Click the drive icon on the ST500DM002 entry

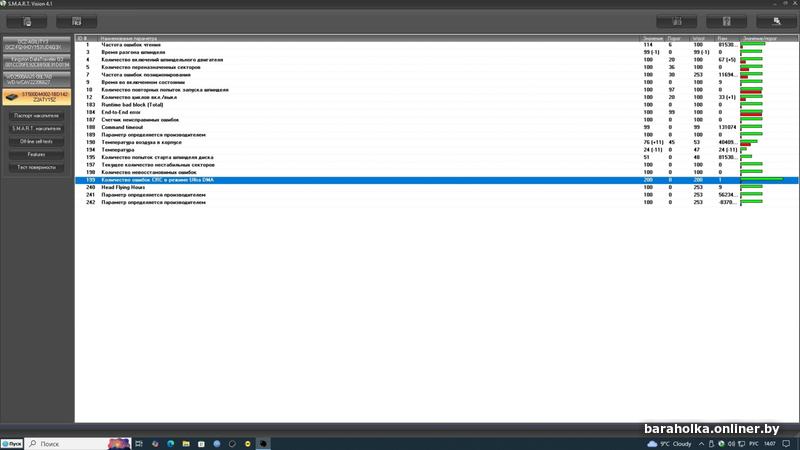(x=12, y=97)
